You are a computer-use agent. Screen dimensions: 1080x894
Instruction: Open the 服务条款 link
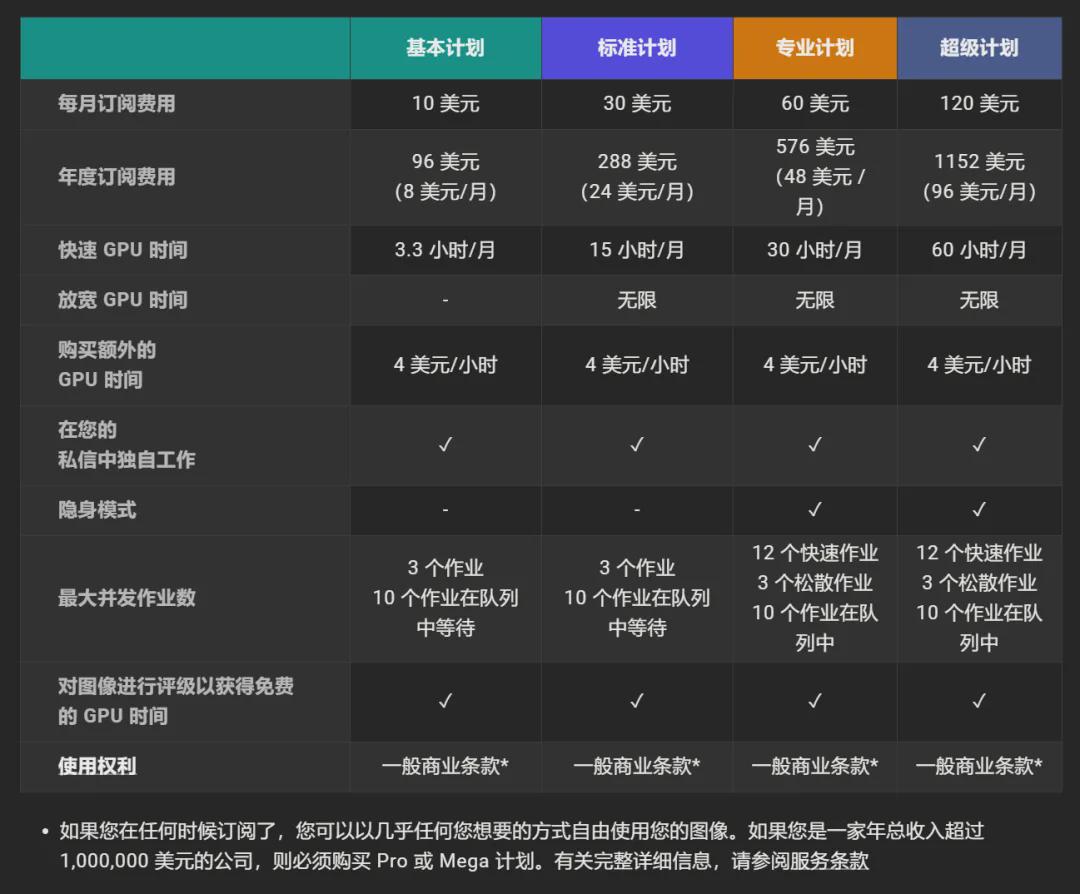tap(832, 861)
